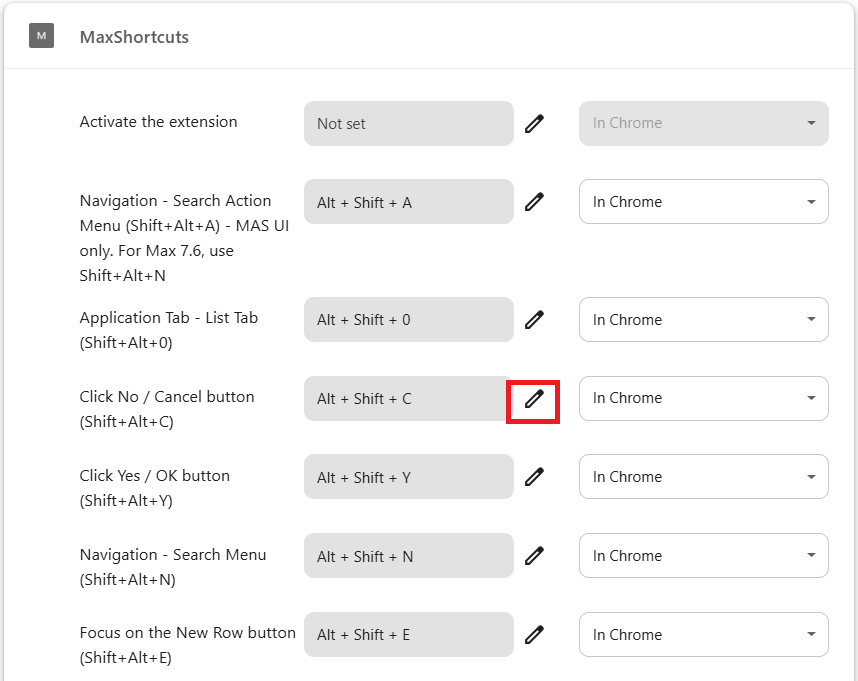The width and height of the screenshot is (858, 681).
Task: Expand In Chrome dropdown for Cancel button shortcut
Action: [704, 398]
